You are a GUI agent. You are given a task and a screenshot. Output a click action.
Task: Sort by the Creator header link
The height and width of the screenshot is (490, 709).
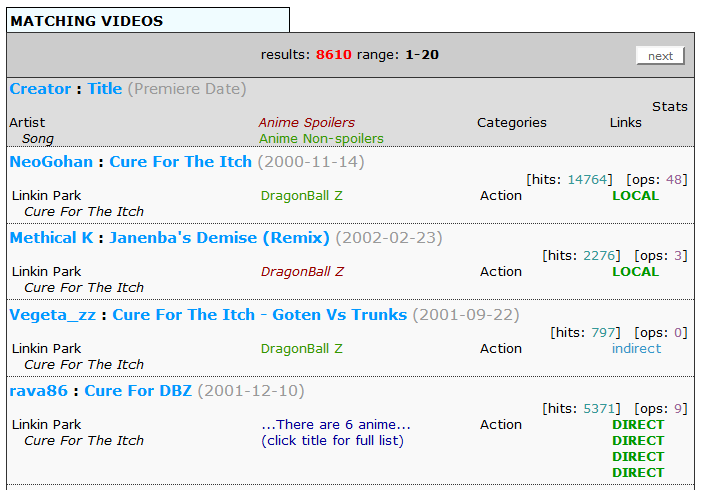pos(40,89)
